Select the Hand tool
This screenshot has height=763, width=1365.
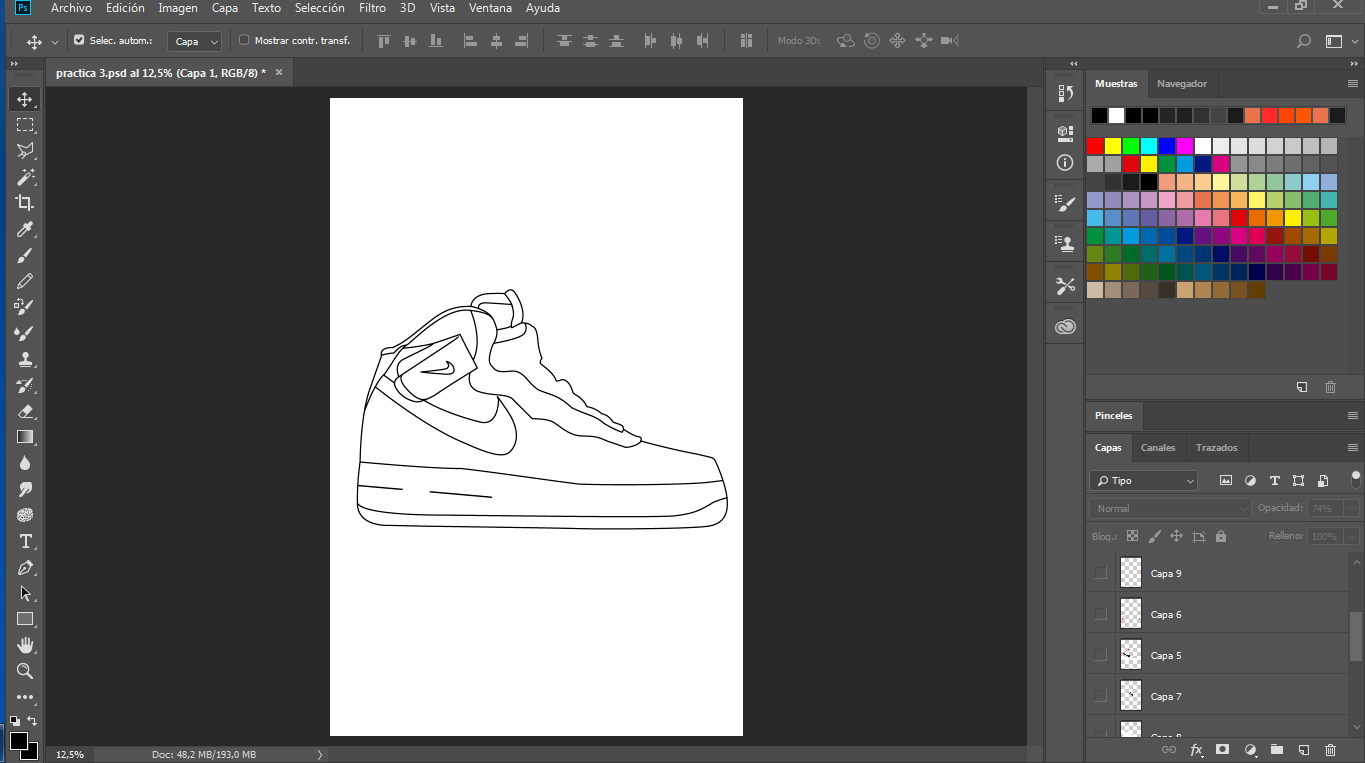(25, 645)
